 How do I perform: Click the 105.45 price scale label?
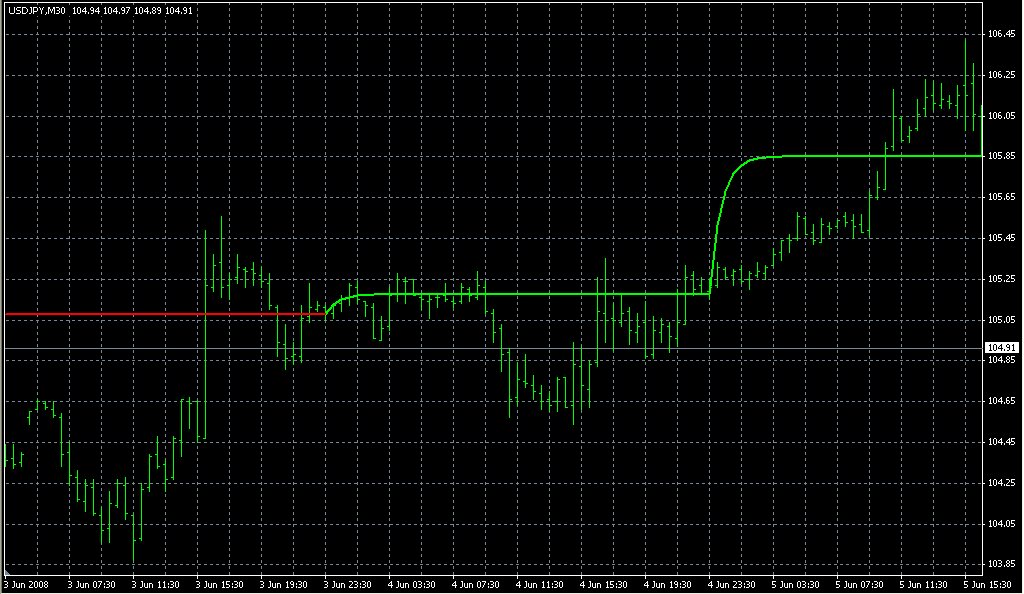1001,238
